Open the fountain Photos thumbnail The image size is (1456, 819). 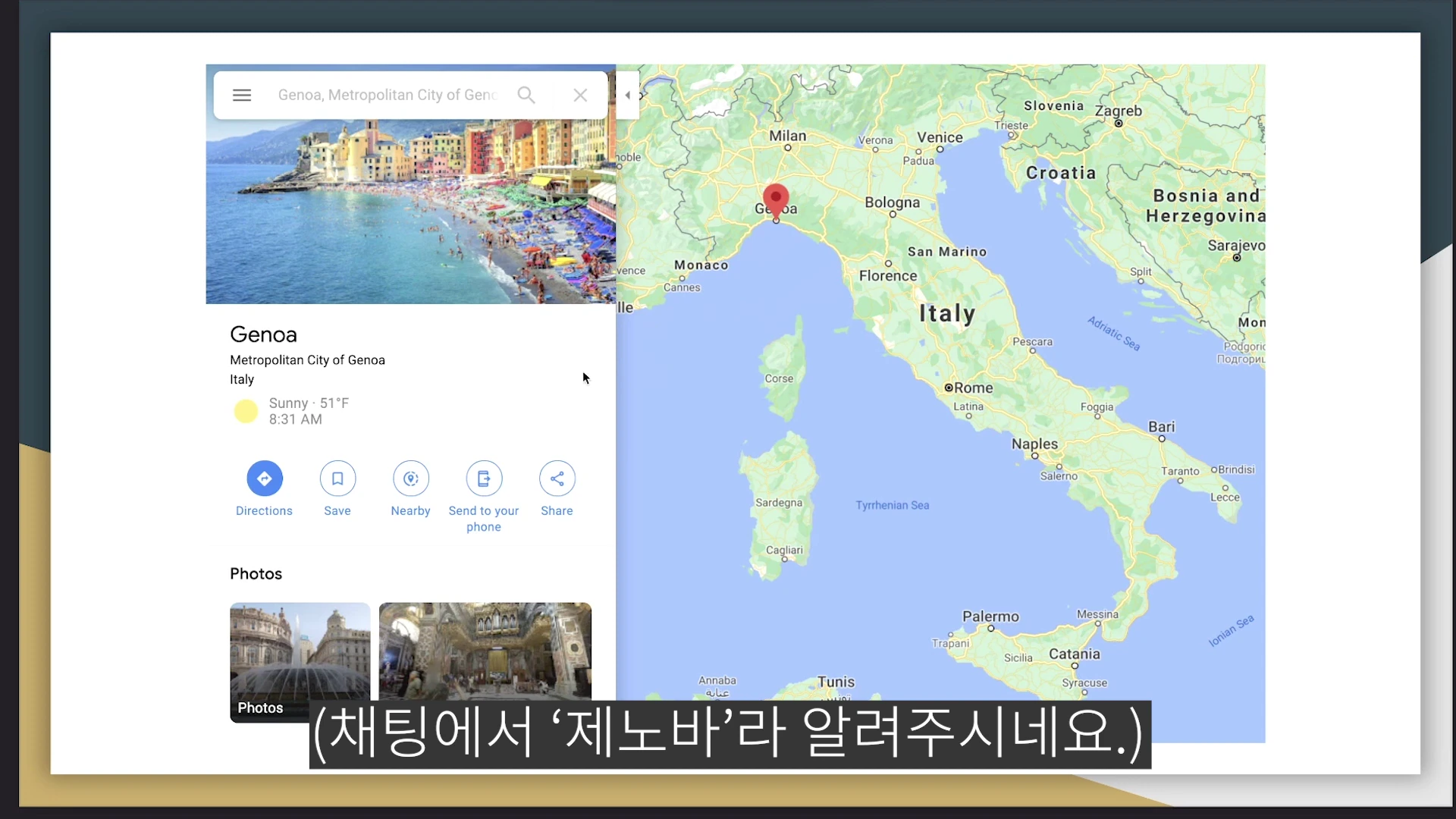click(300, 662)
